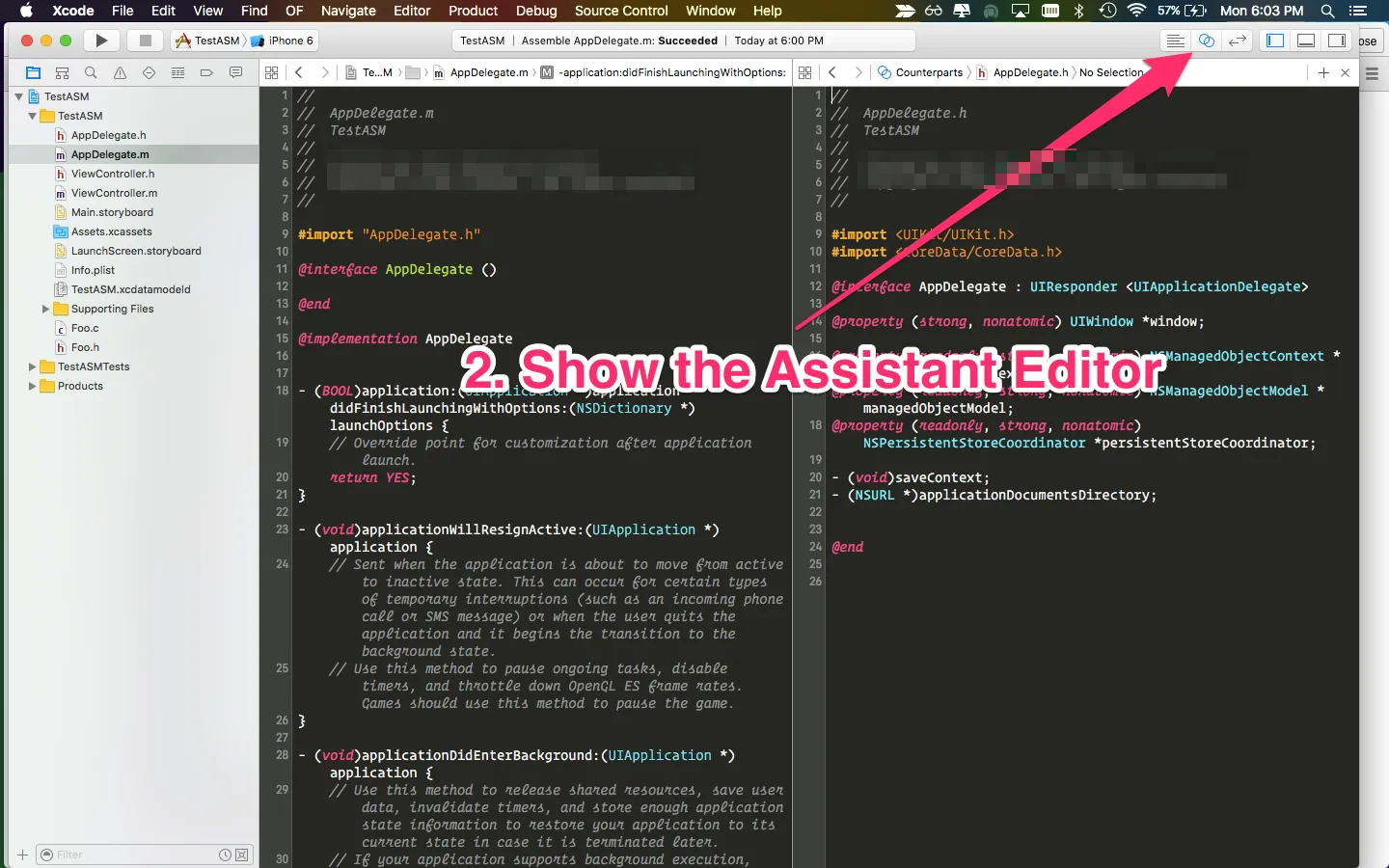Screen dimensions: 1389x868
Task: Add another assistant editor pane
Action: coord(1323,72)
